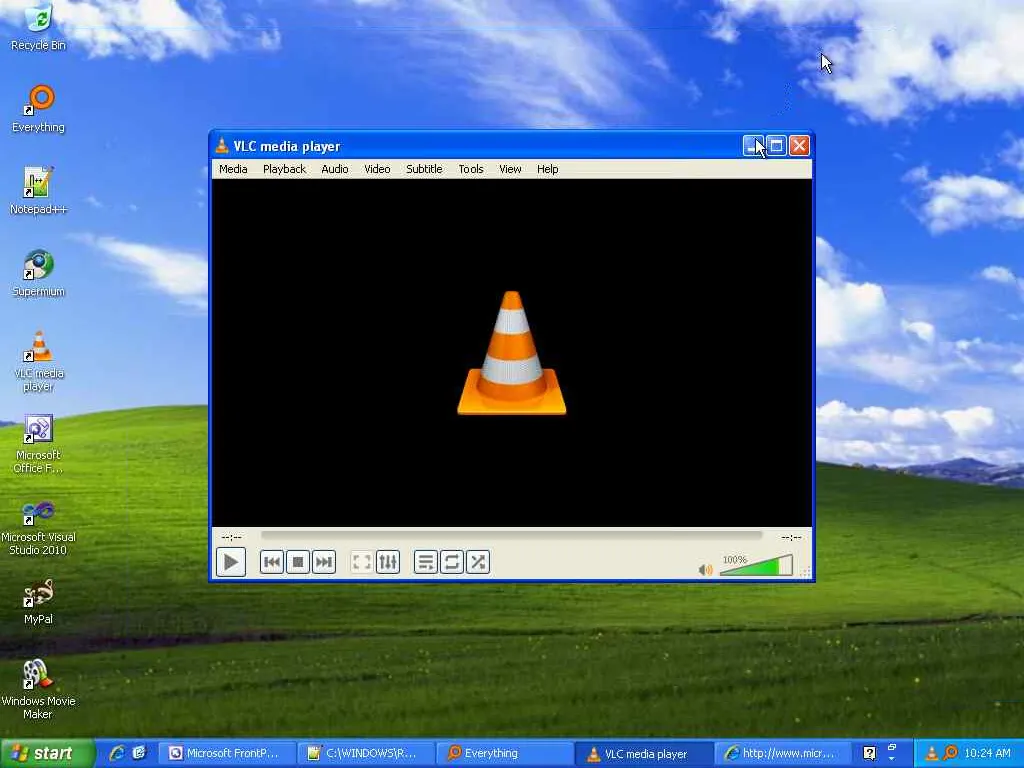This screenshot has height=768, width=1024.
Task: Open the Video menu
Action: pyautogui.click(x=377, y=169)
